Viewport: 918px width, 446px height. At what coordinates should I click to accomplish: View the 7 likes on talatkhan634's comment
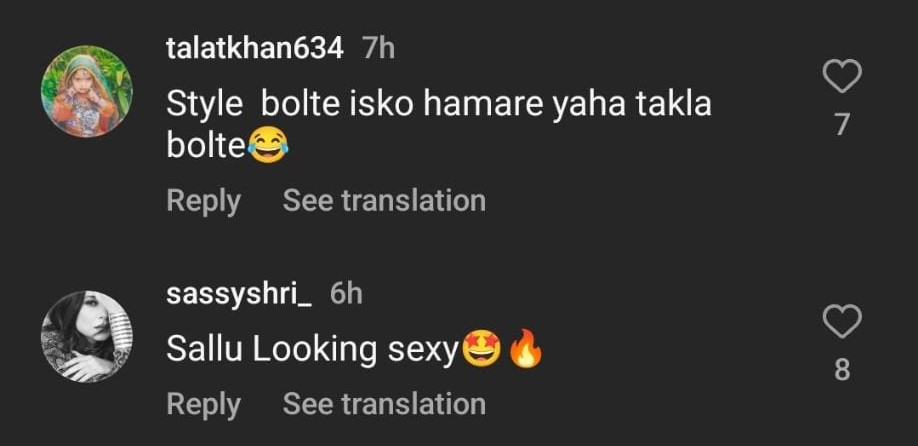(x=842, y=125)
